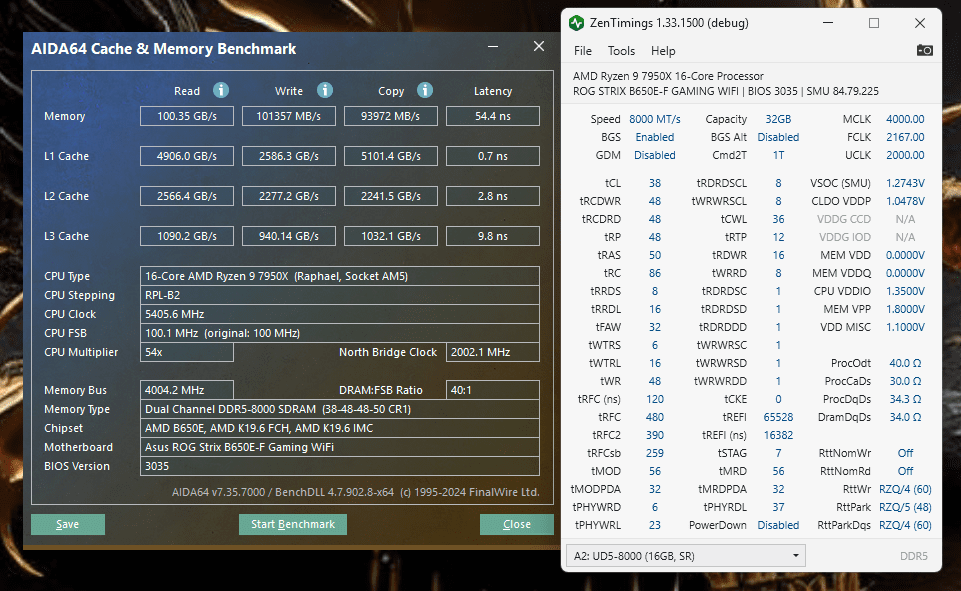Viewport: 961px width, 591px height.
Task: Click the L3 Cache write 940.14 GB/s value
Action: click(289, 236)
